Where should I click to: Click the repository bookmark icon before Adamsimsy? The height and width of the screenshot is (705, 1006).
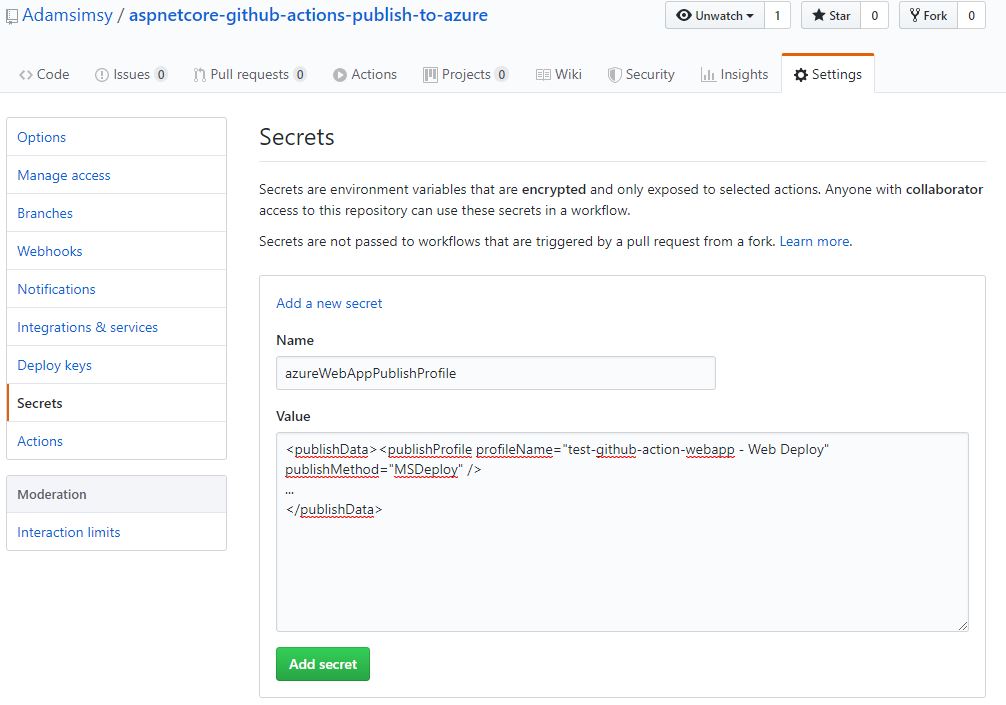(12, 15)
